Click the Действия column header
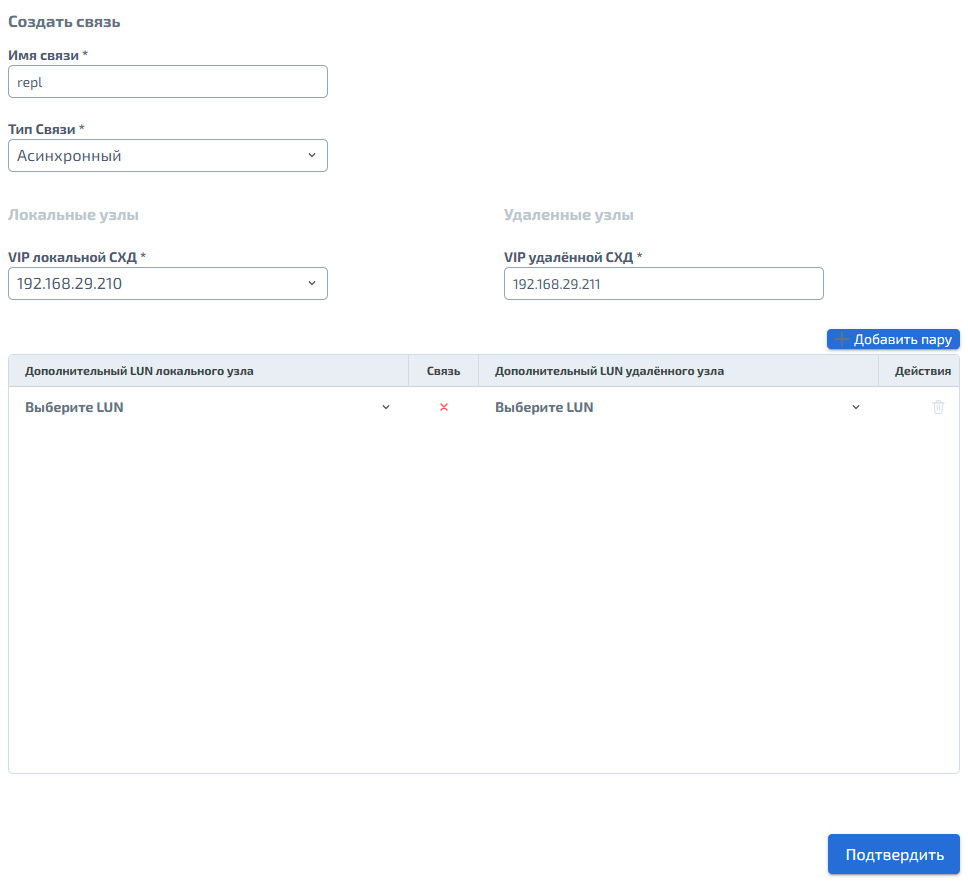968x887 pixels. (922, 371)
